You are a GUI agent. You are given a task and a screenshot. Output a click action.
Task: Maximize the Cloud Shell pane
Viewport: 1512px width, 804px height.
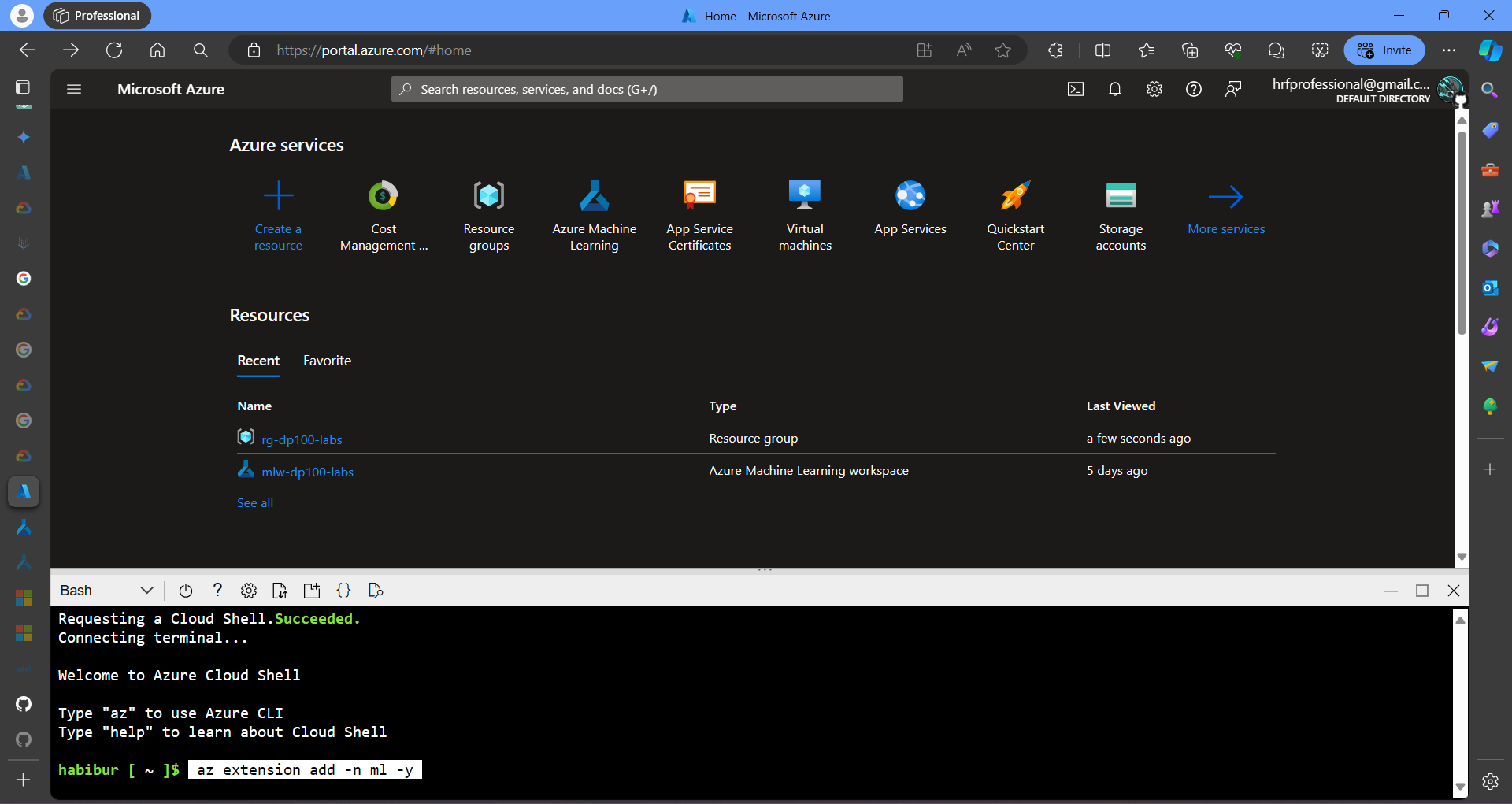tap(1422, 591)
